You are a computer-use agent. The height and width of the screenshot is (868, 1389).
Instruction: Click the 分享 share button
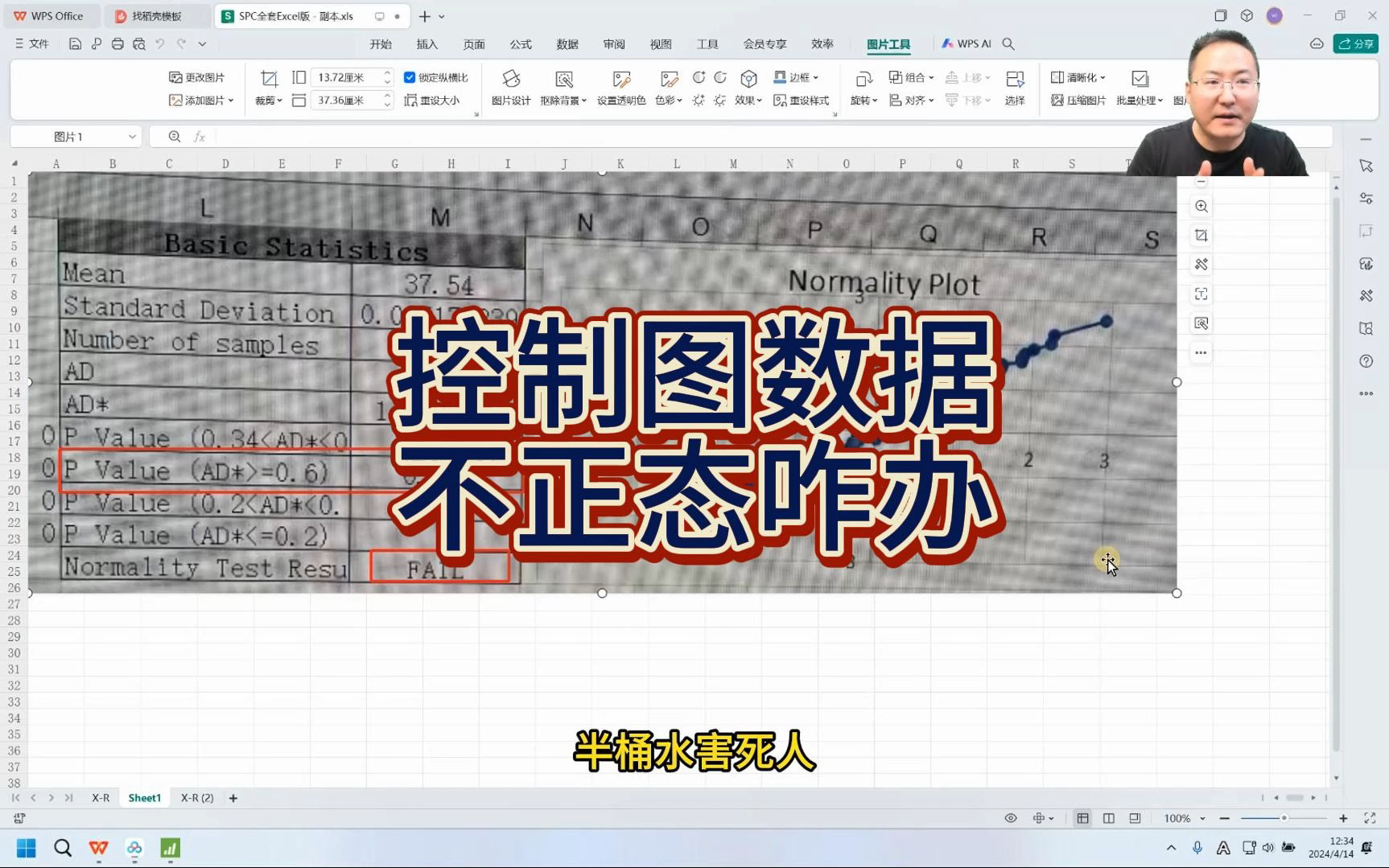tap(1355, 43)
